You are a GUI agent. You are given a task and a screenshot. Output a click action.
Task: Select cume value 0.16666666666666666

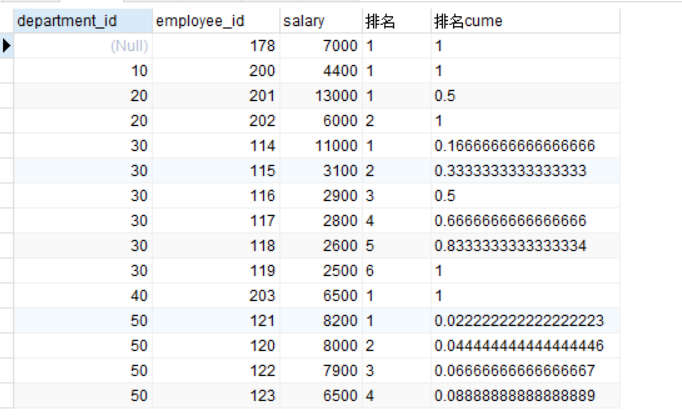[525, 146]
